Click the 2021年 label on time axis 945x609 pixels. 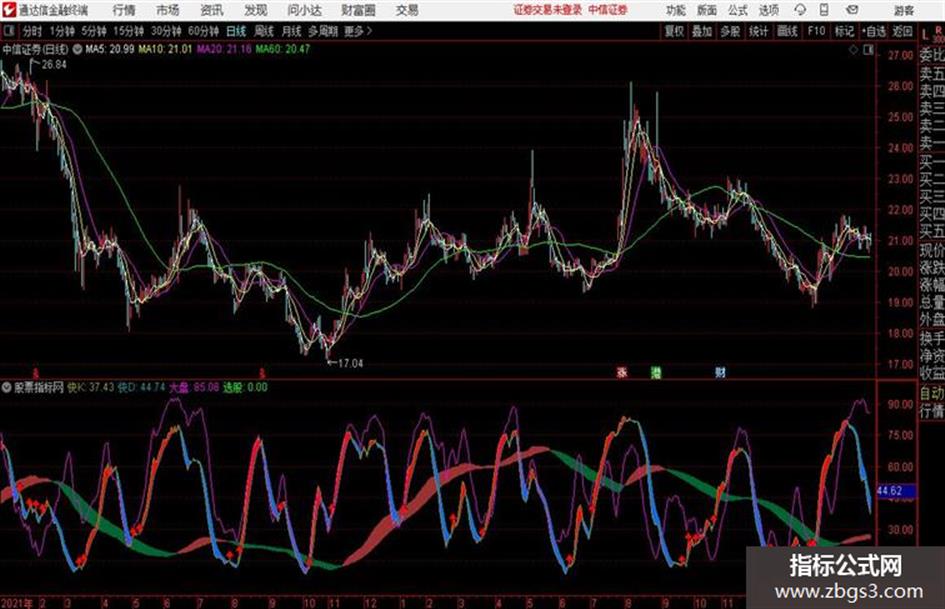click(x=18, y=602)
